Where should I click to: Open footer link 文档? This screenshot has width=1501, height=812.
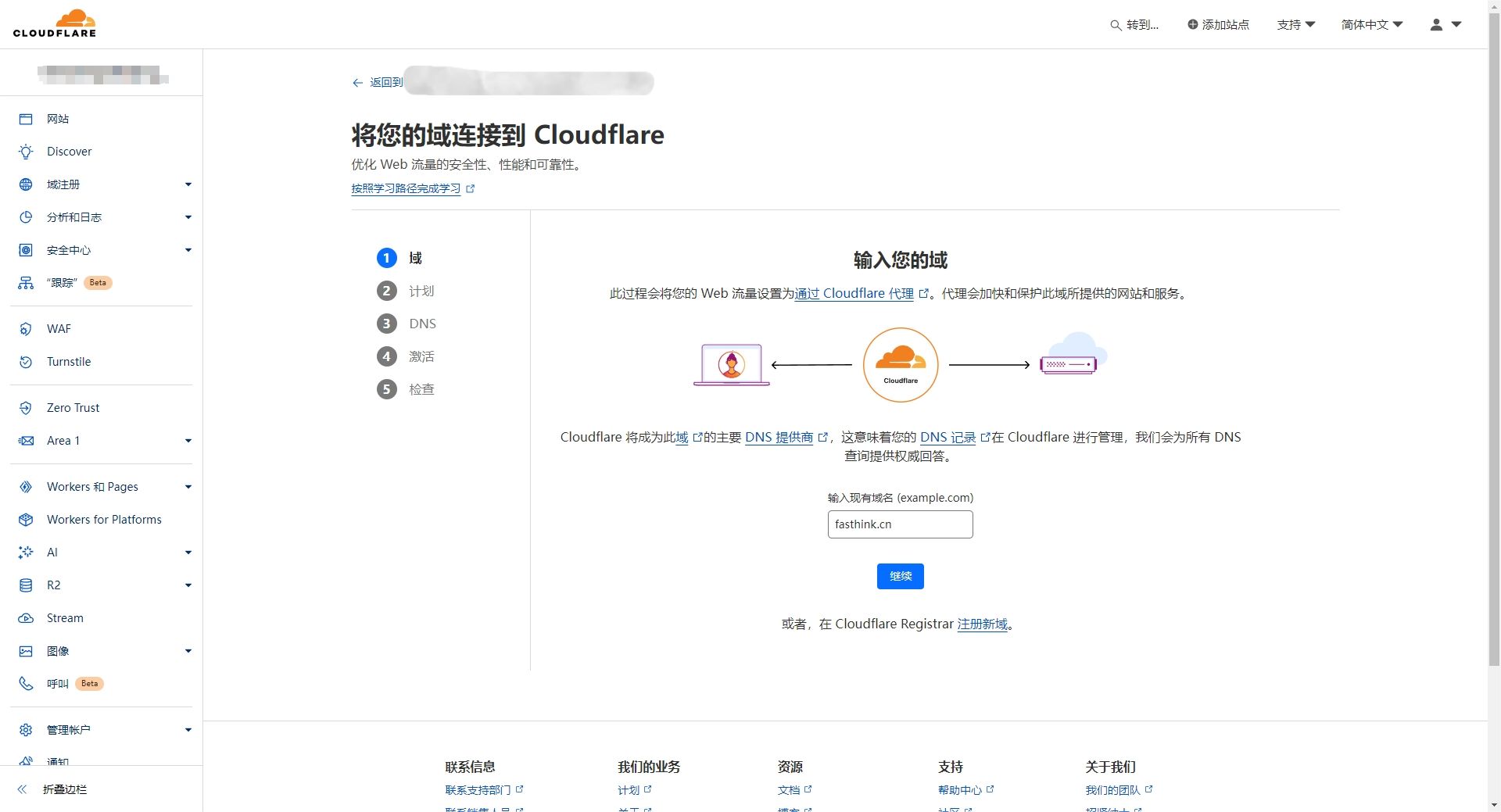pyautogui.click(x=789, y=790)
